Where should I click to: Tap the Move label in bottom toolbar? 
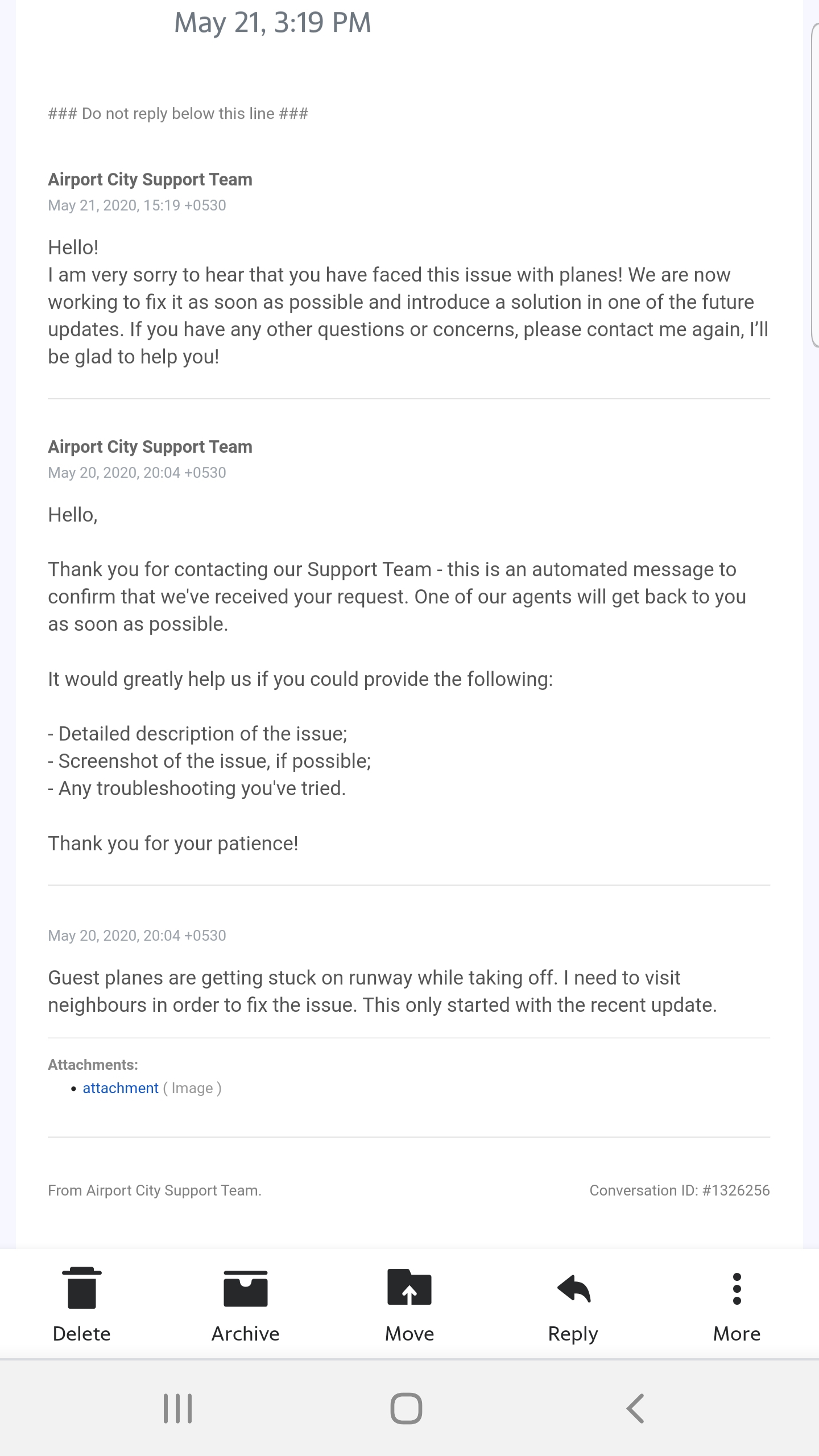pyautogui.click(x=409, y=1334)
